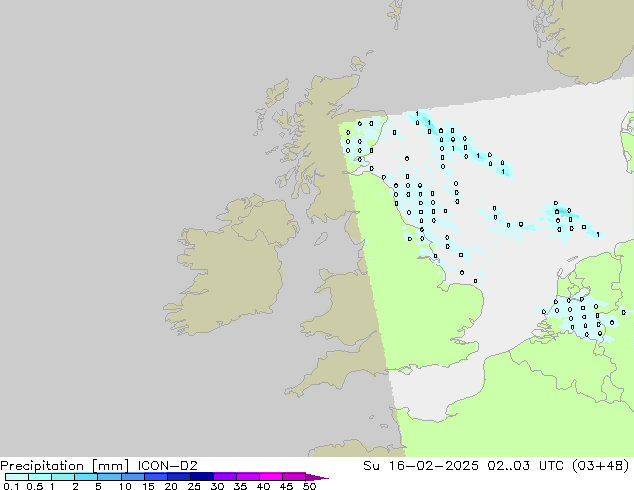Viewport: 634px width, 490px height.
Task: Select the 45–50 mm magenta legend swatch
Action: tap(294, 477)
